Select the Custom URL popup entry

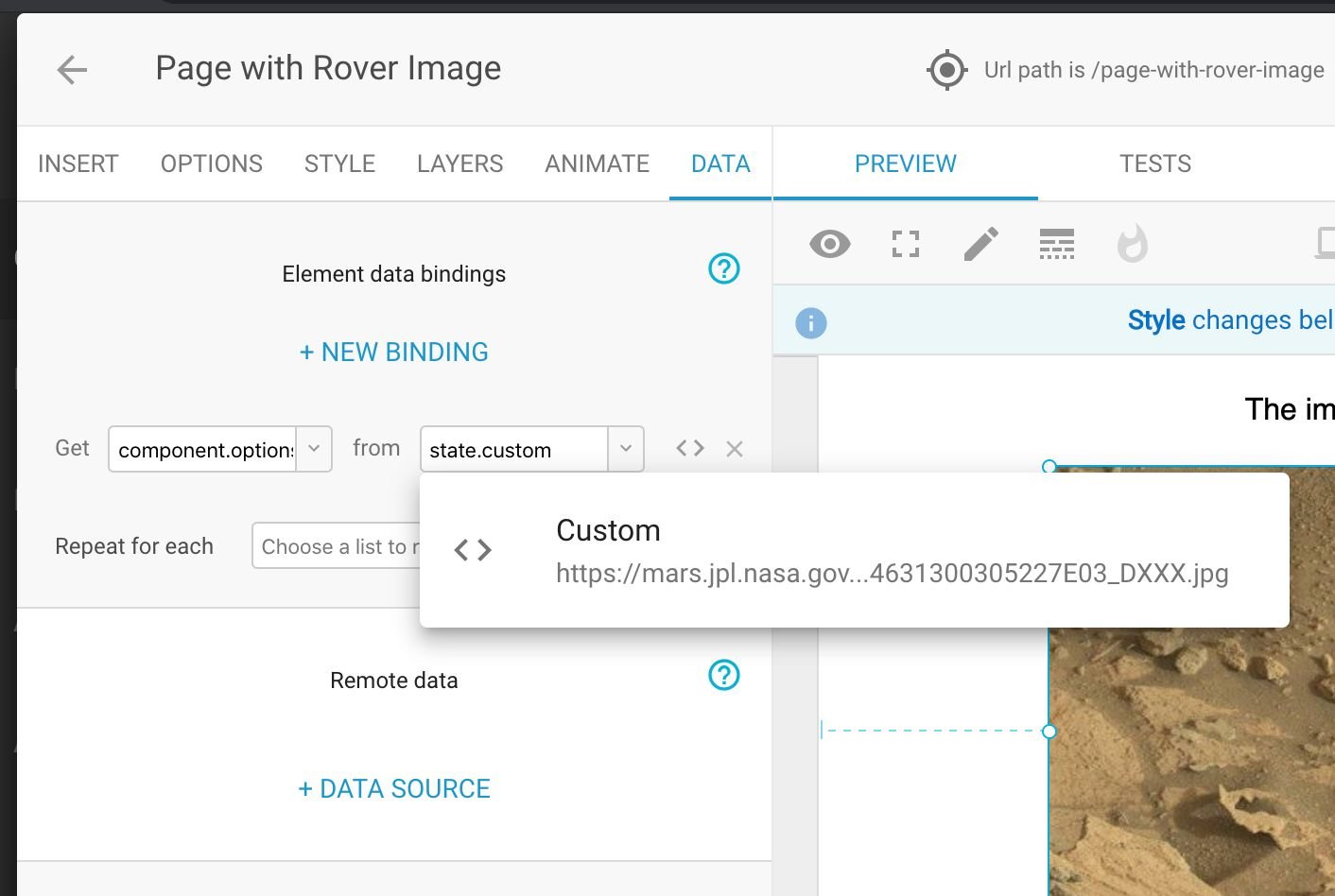coord(854,550)
